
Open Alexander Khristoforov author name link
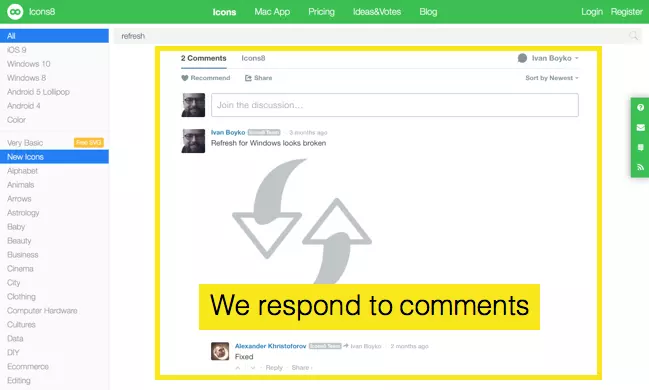pyautogui.click(x=271, y=346)
